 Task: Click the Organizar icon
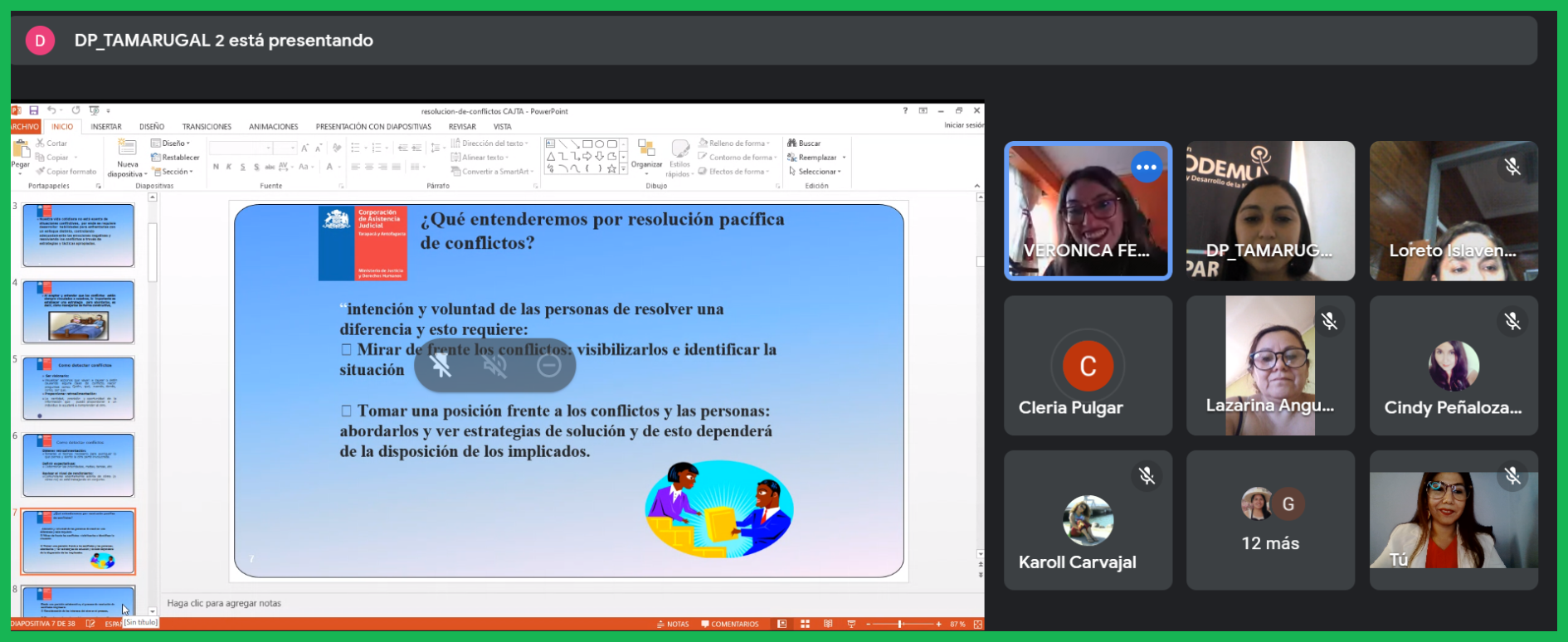pos(646,149)
